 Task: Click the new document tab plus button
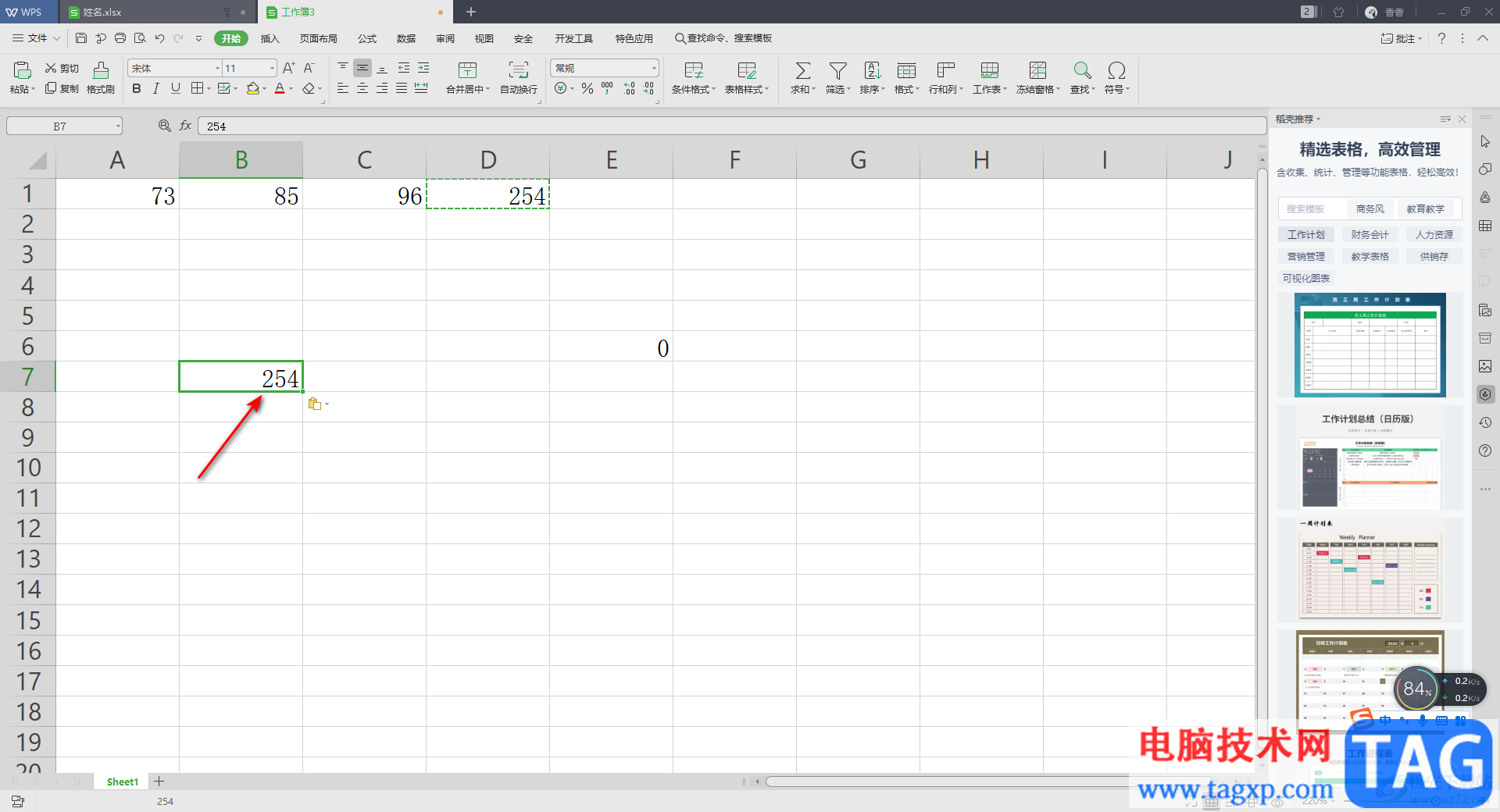pyautogui.click(x=471, y=12)
